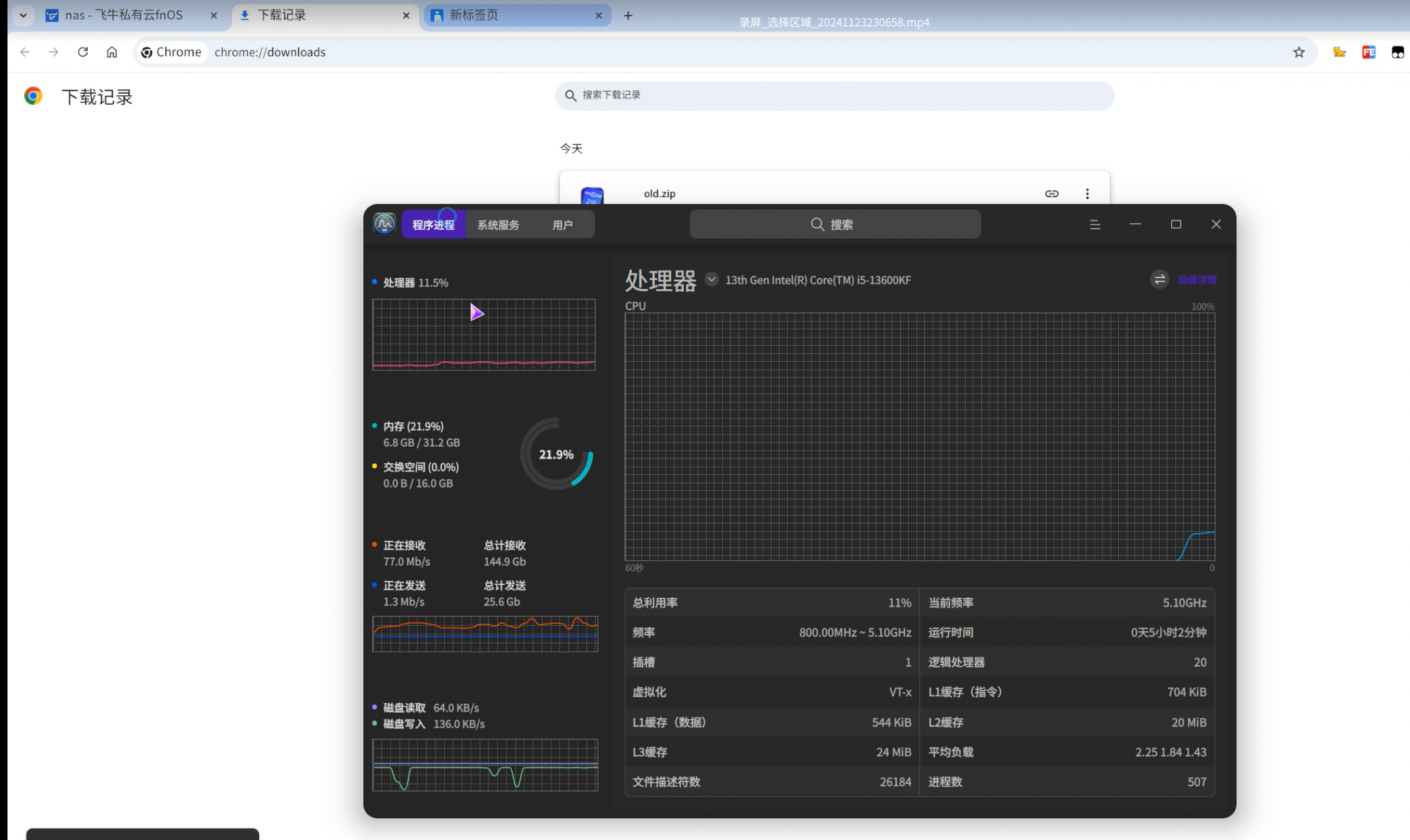This screenshot has width=1410, height=840.
Task: Open the tab search dropdown arrow
Action: point(23,15)
